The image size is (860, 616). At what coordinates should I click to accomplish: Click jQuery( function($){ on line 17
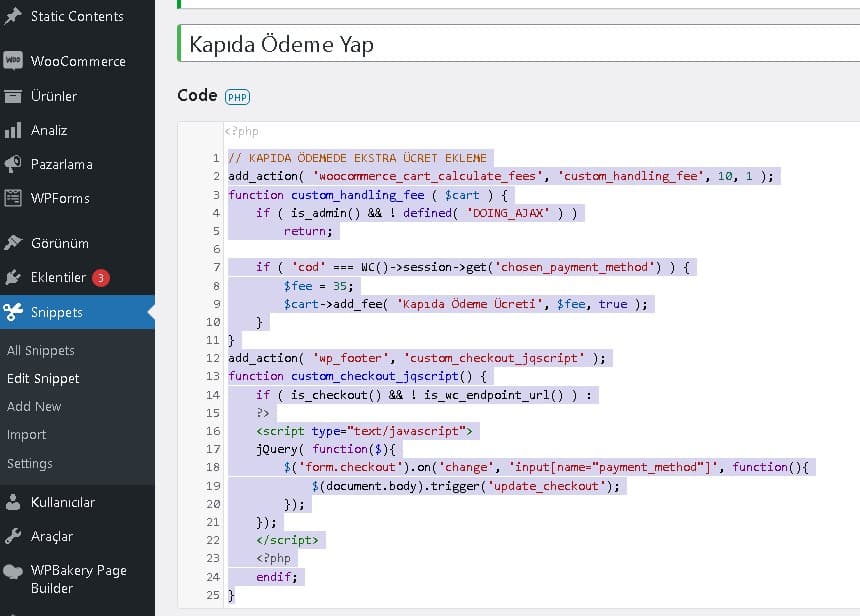(x=326, y=449)
